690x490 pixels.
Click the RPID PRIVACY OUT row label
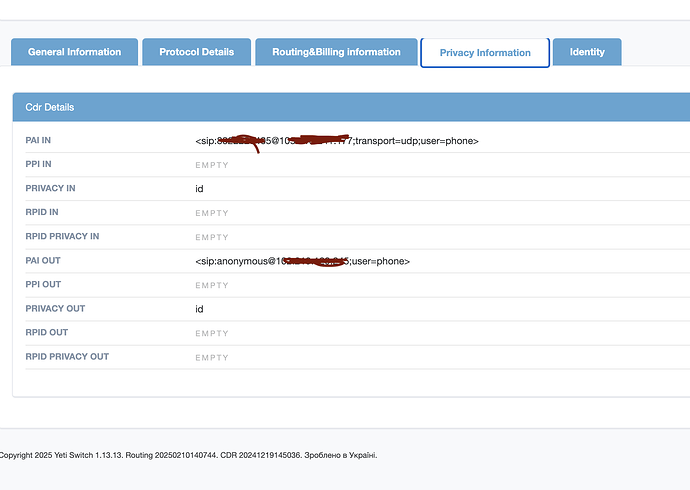[67, 356]
